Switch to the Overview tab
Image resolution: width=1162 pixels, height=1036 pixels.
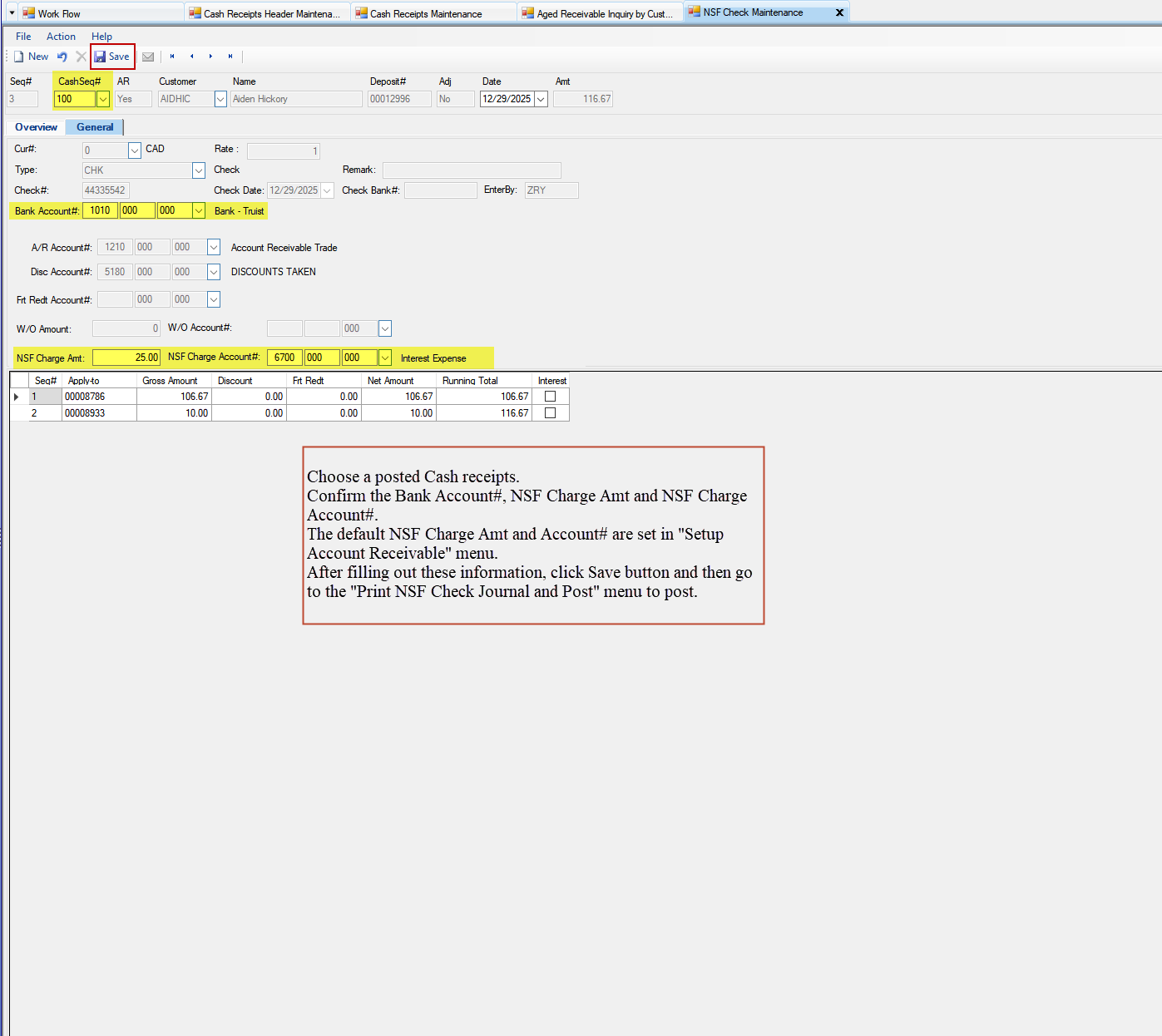coord(36,127)
